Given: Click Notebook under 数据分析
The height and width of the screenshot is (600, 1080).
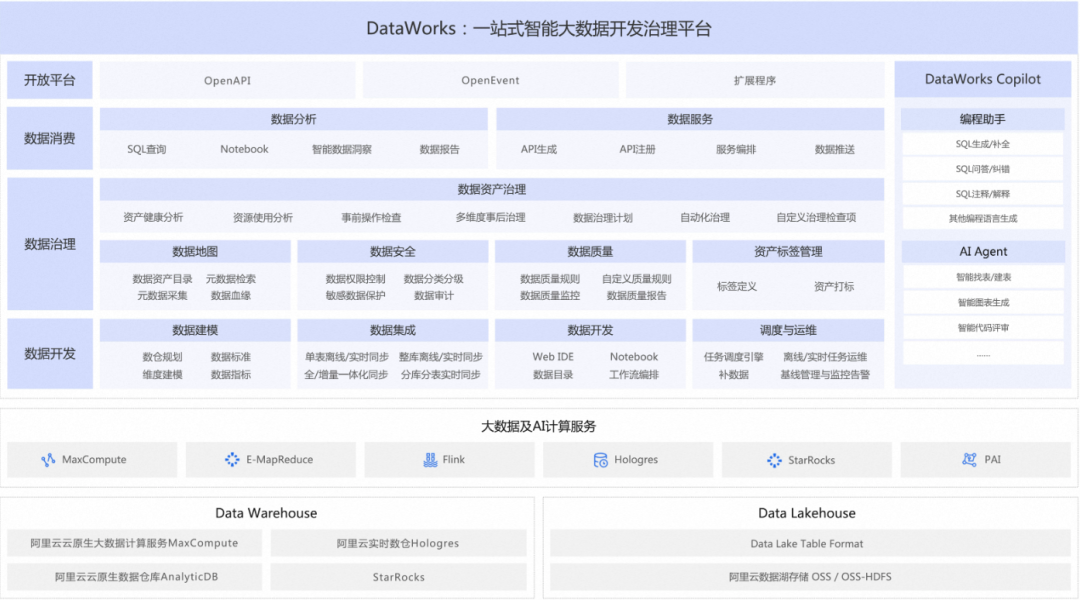Looking at the screenshot, I should [x=245, y=149].
